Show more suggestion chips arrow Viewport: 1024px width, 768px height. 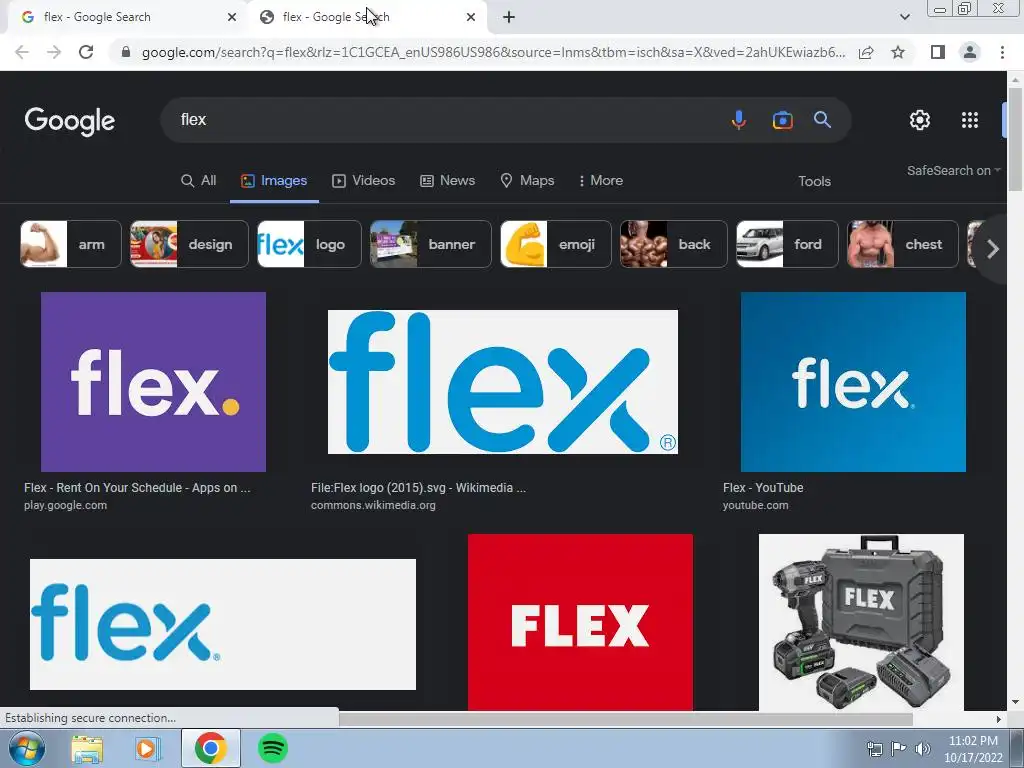(993, 249)
